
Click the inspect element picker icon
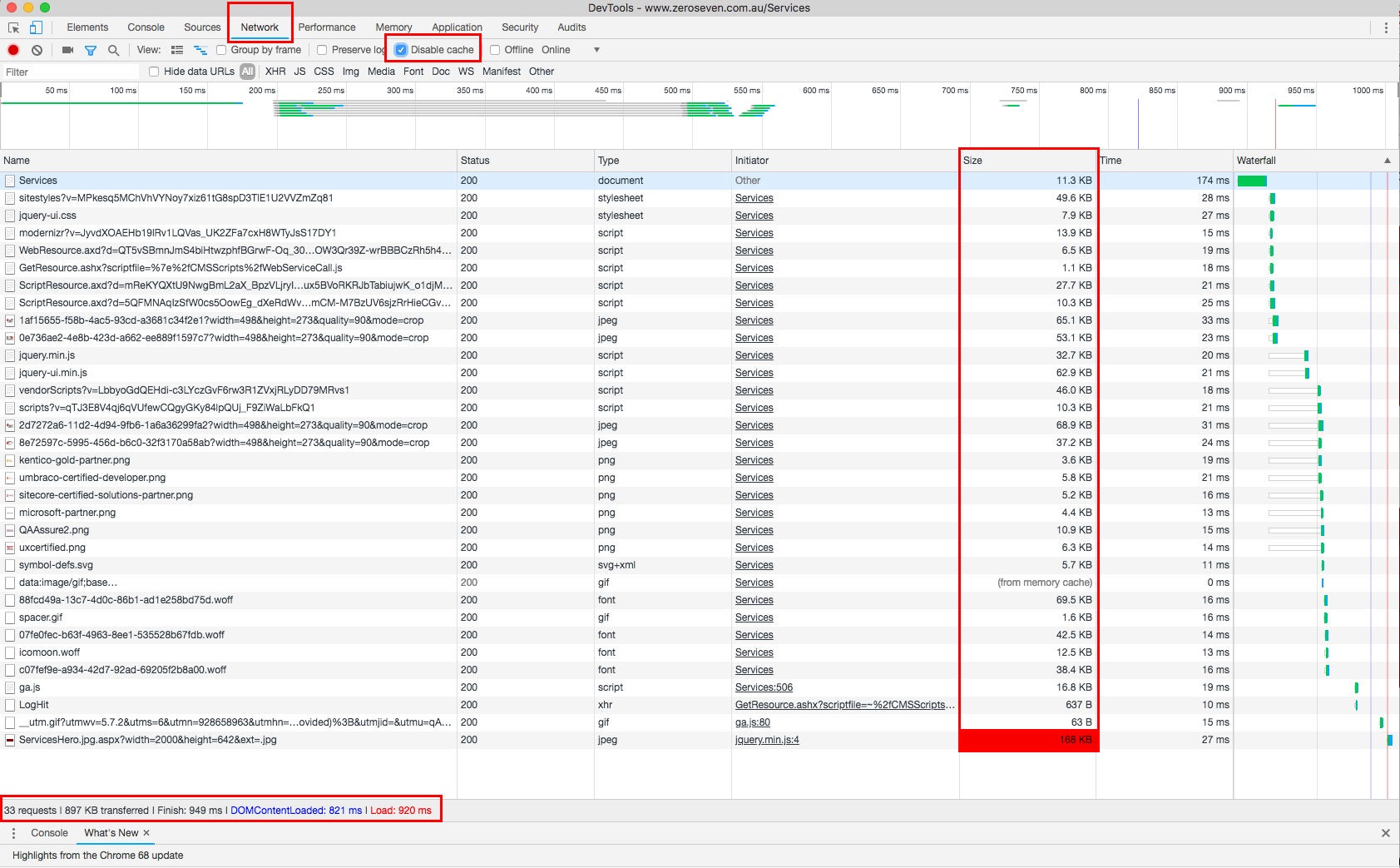[13, 27]
